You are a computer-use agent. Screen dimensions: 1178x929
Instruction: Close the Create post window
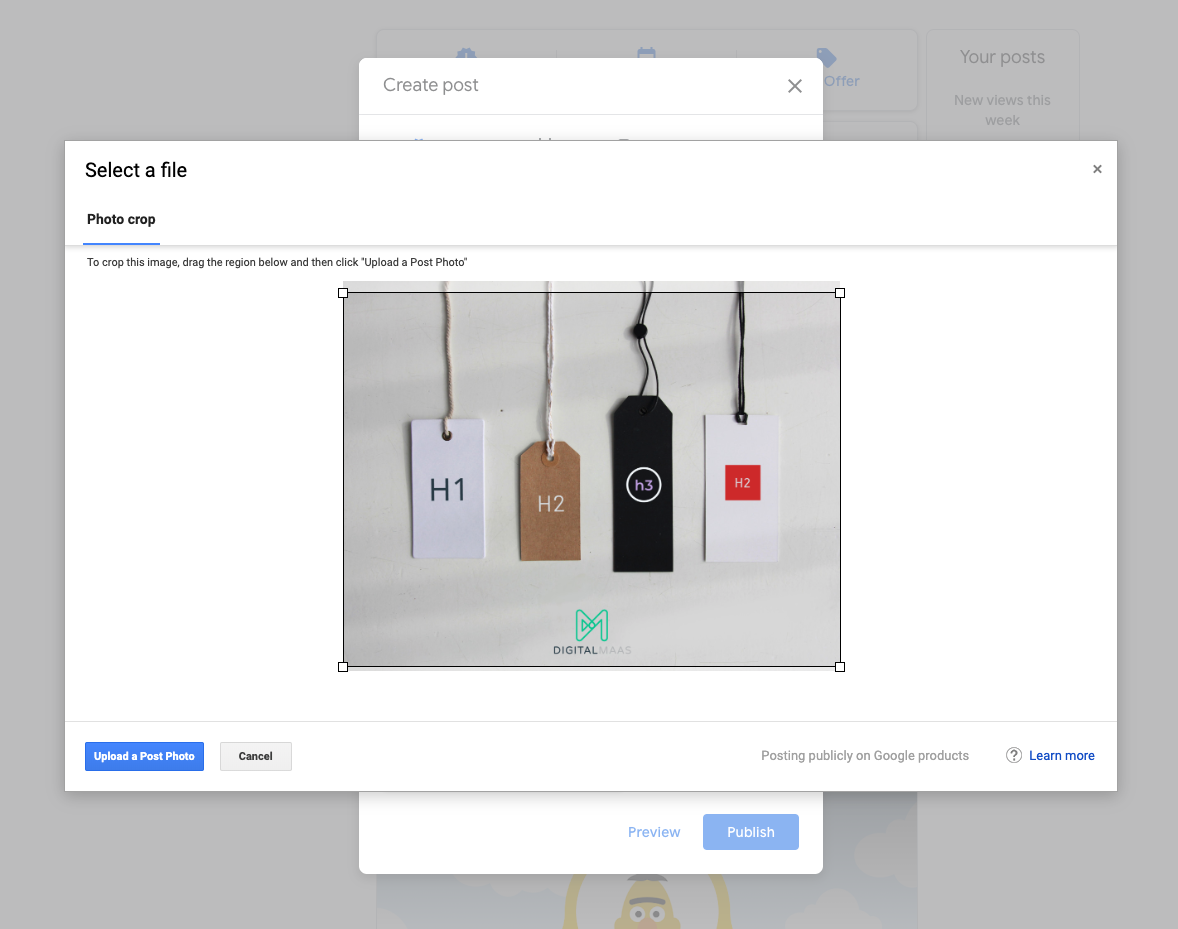(x=795, y=86)
